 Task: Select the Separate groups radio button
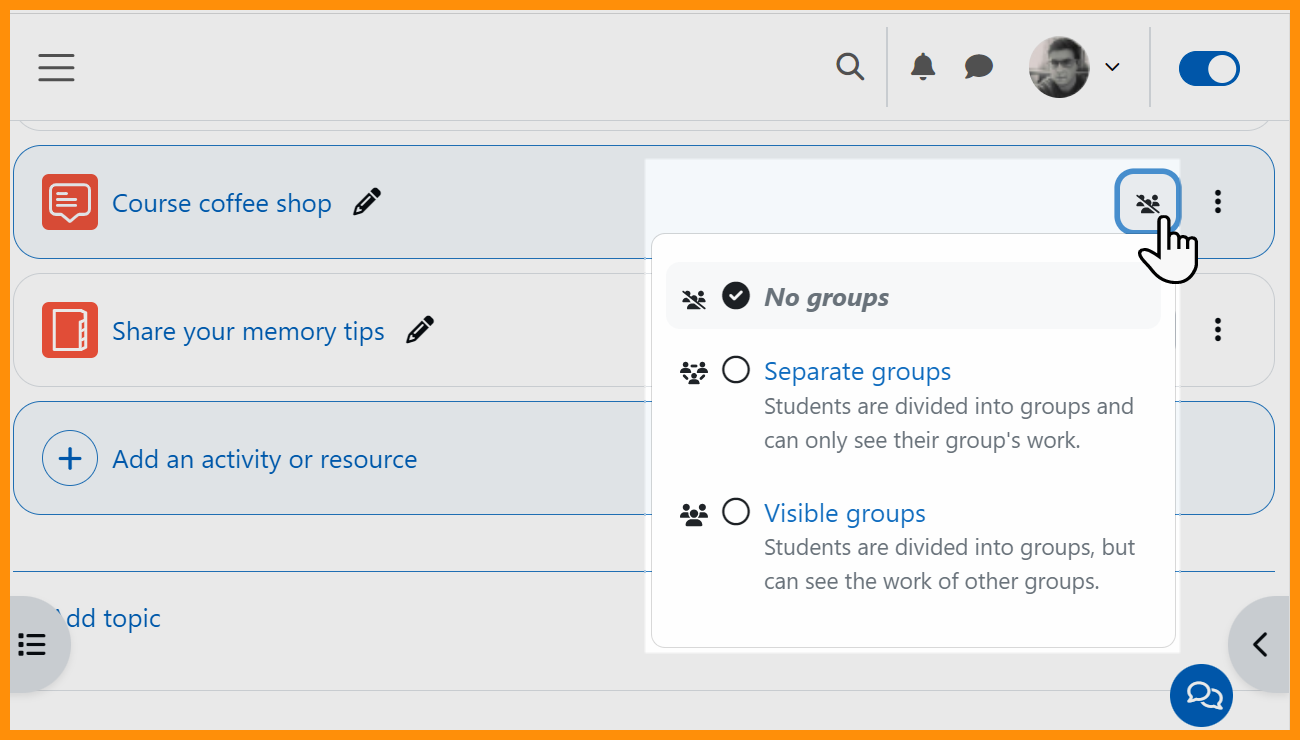[736, 371]
